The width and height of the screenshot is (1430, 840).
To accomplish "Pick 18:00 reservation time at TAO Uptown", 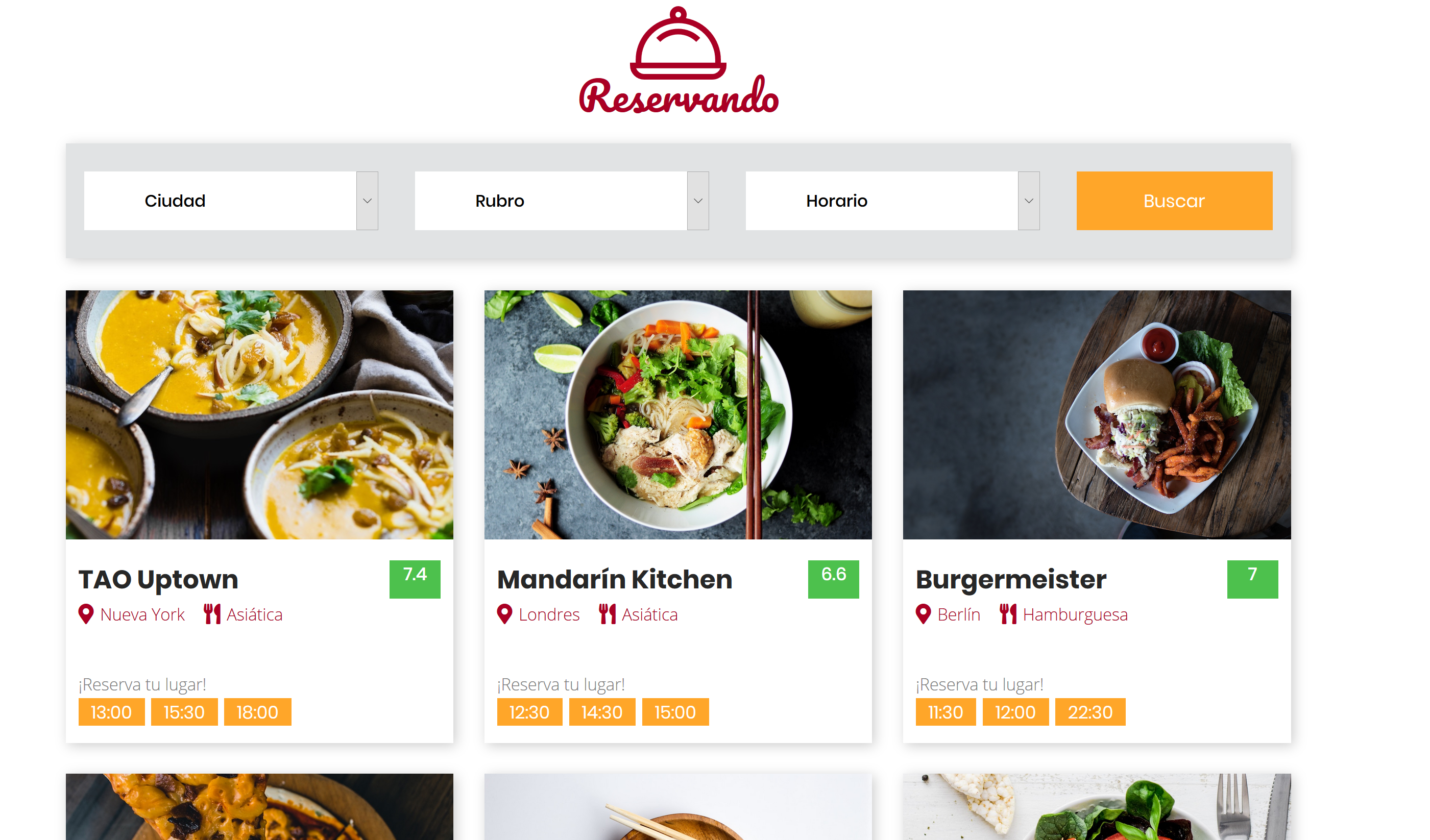I will pyautogui.click(x=258, y=712).
